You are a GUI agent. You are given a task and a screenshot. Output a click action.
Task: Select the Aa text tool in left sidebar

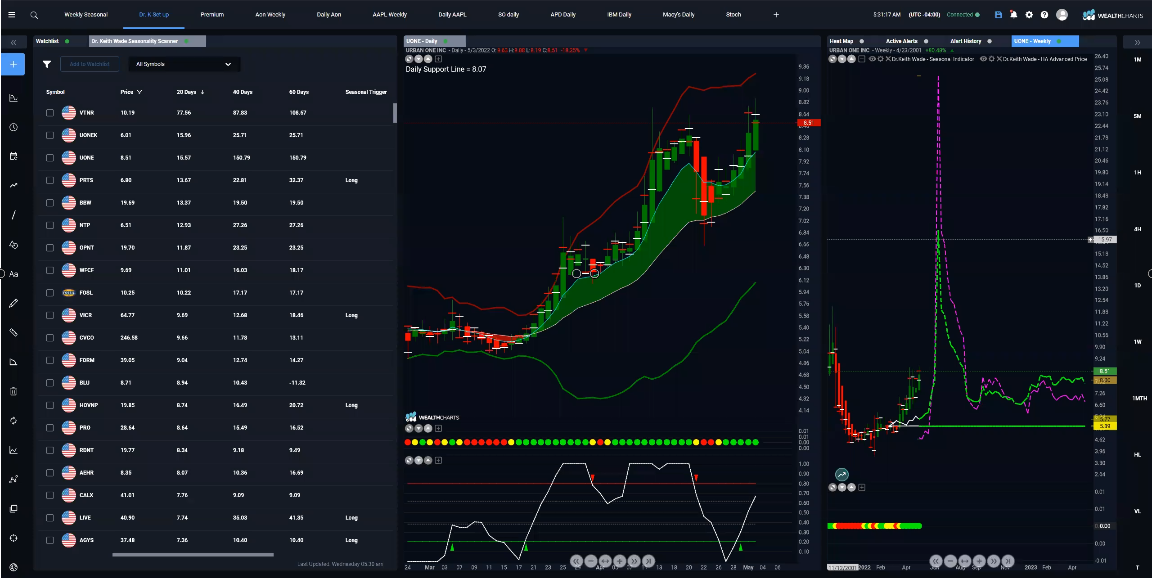click(13, 274)
